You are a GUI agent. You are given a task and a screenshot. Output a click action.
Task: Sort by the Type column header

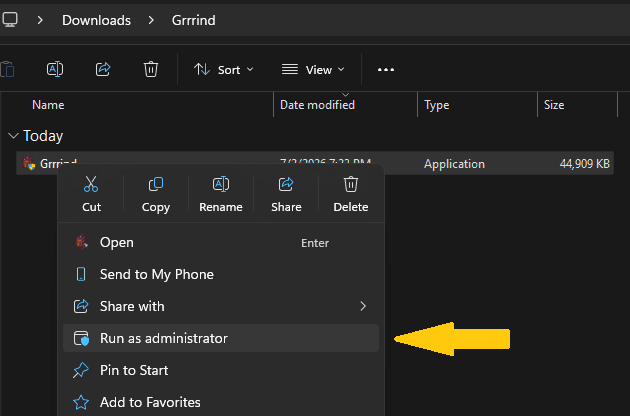pos(437,105)
